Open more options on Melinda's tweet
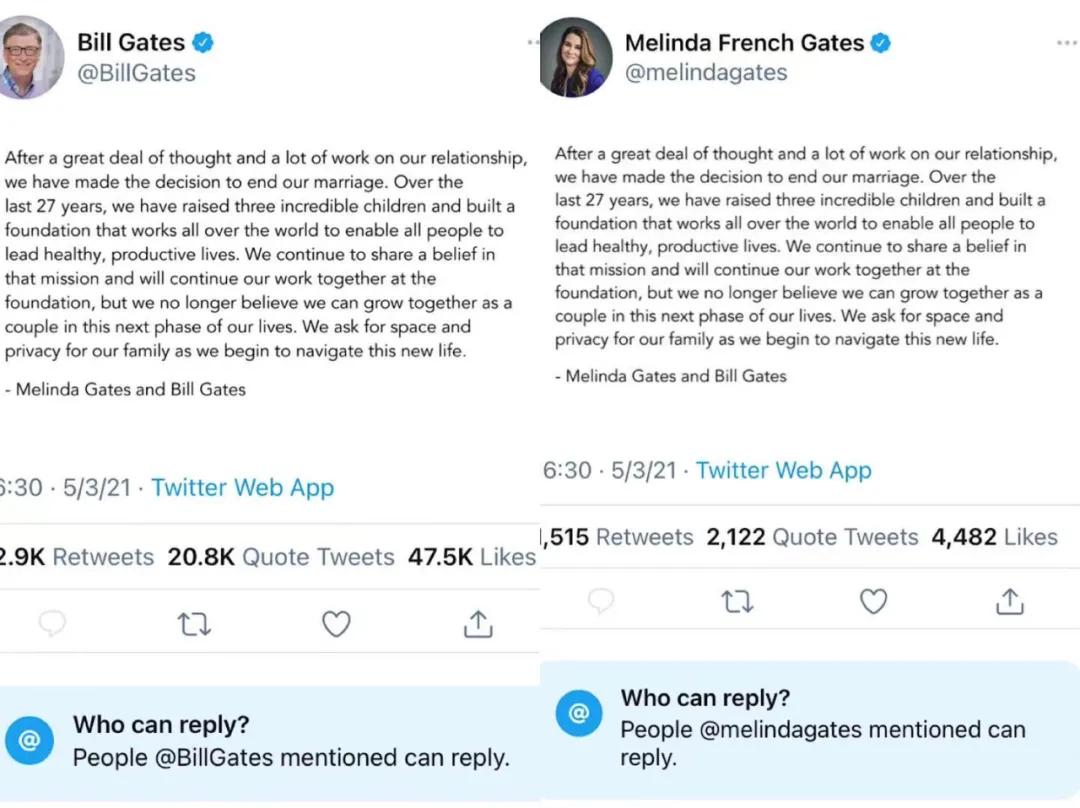1080x808 pixels. (1066, 44)
